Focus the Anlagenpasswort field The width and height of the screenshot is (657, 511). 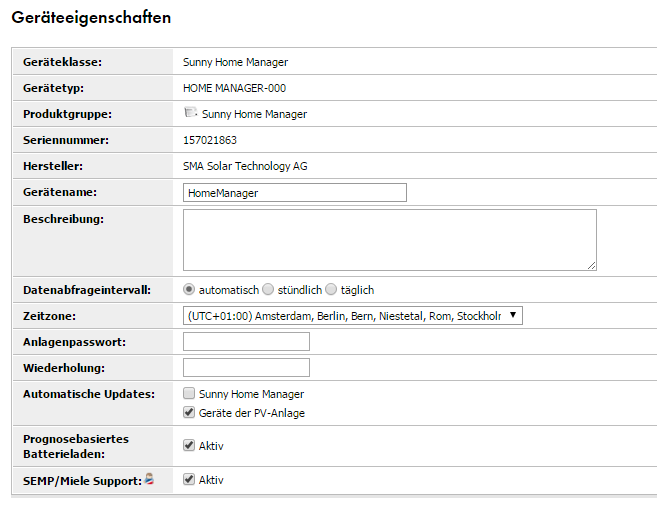(246, 342)
